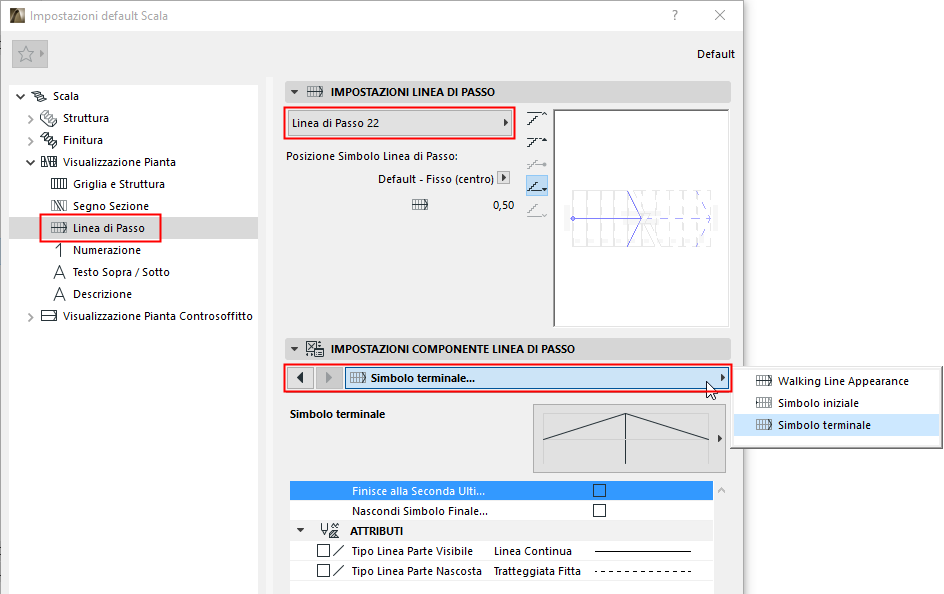Screen dimensions: 944x594
Task: Select the Struttura tree item
Action: click(x=85, y=118)
